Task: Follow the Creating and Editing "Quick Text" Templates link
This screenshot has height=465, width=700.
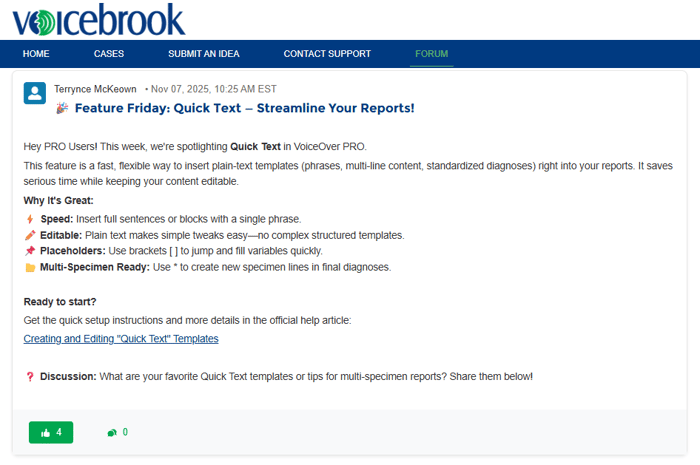Action: (x=121, y=339)
